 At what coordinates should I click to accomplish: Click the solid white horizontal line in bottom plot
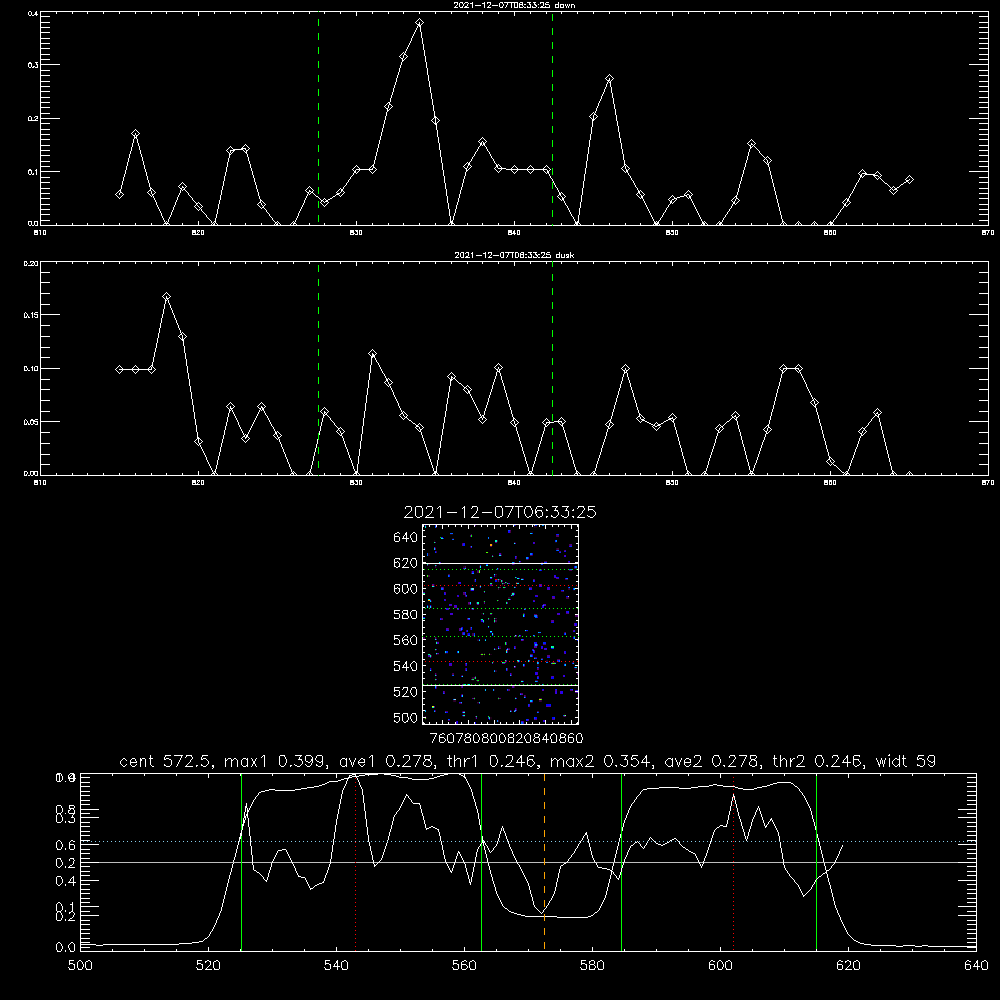pos(528,862)
